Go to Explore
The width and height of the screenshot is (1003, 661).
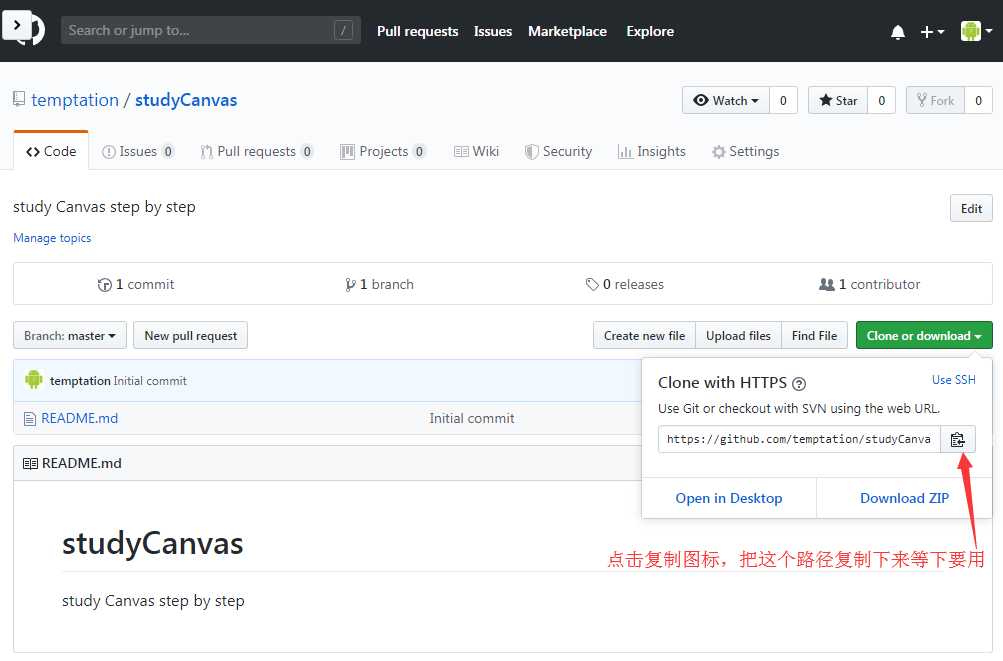tap(650, 31)
